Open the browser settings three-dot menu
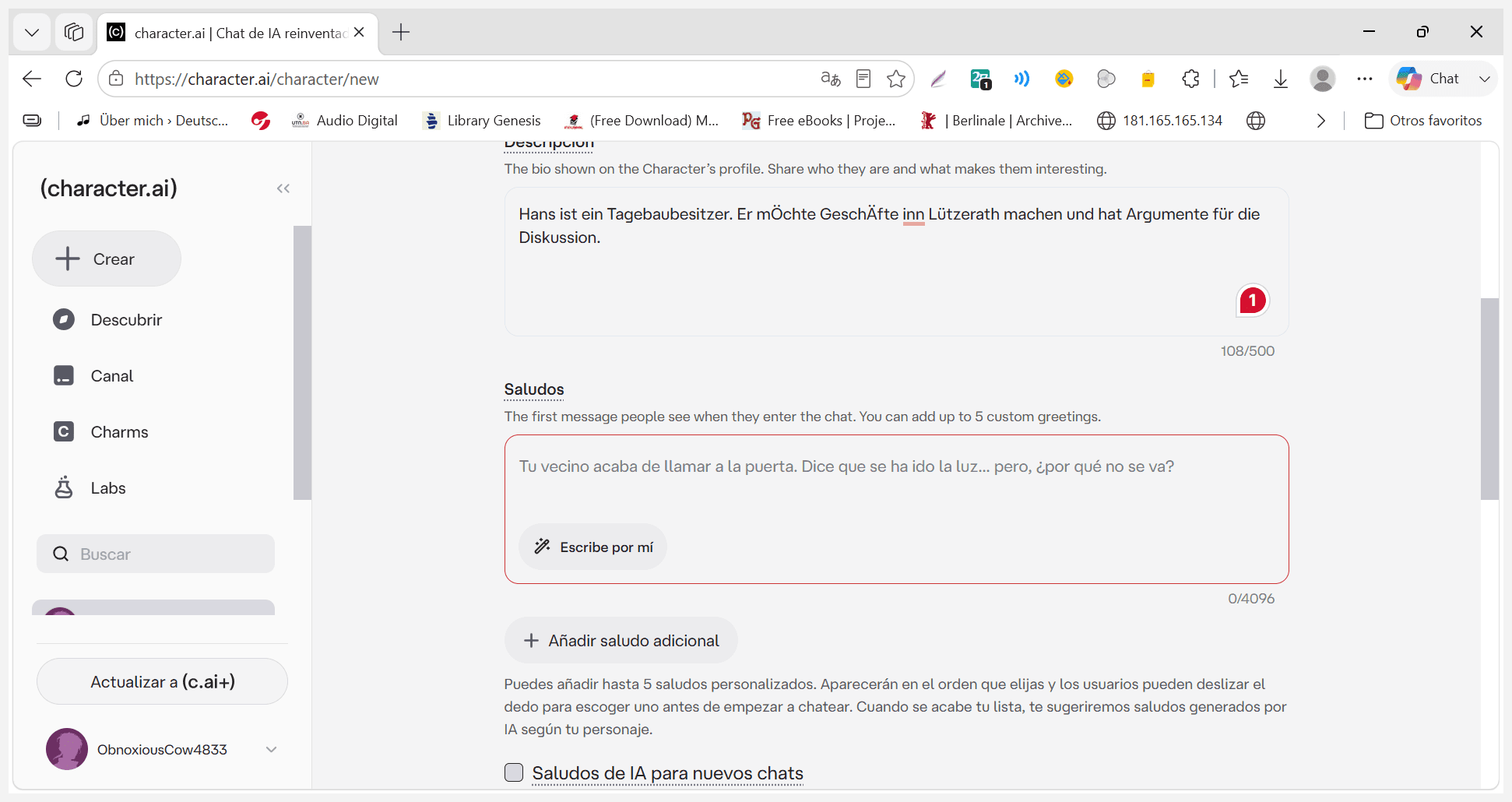Image resolution: width=1512 pixels, height=802 pixels. (x=1365, y=79)
